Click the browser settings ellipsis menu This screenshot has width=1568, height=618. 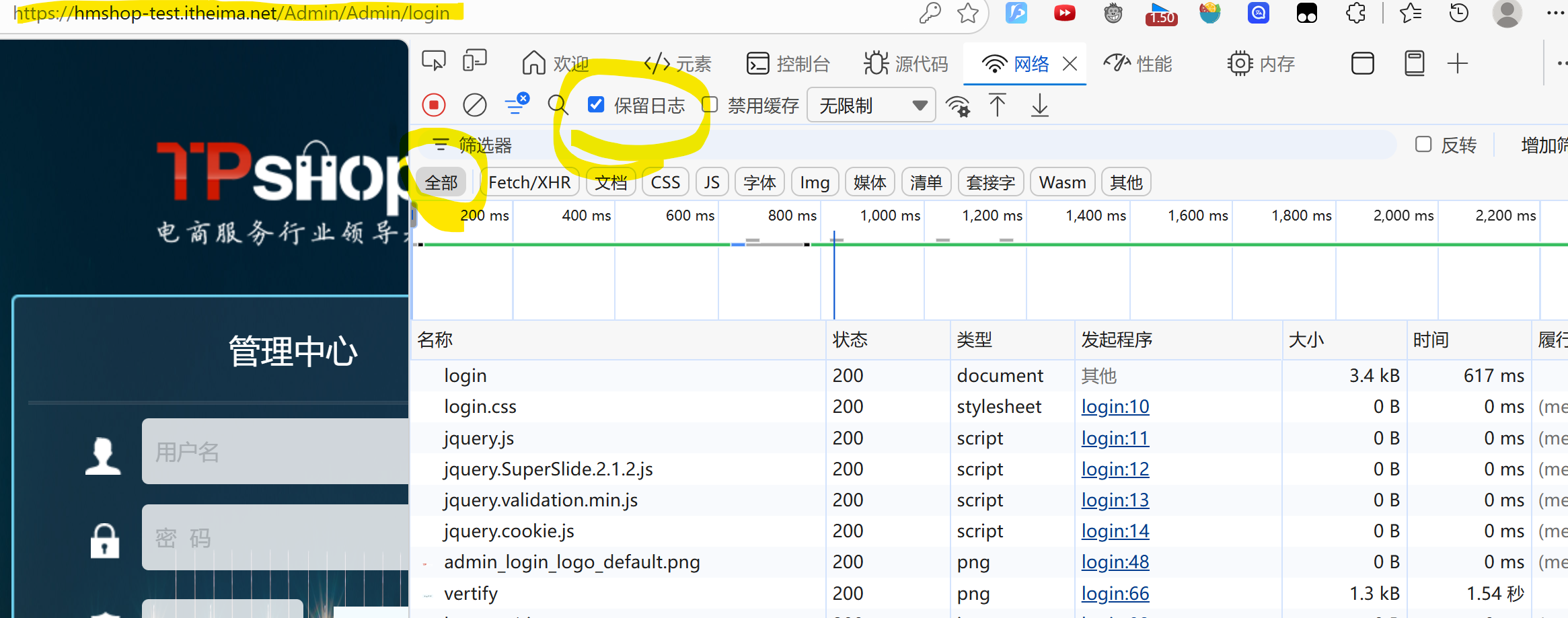tap(1555, 13)
